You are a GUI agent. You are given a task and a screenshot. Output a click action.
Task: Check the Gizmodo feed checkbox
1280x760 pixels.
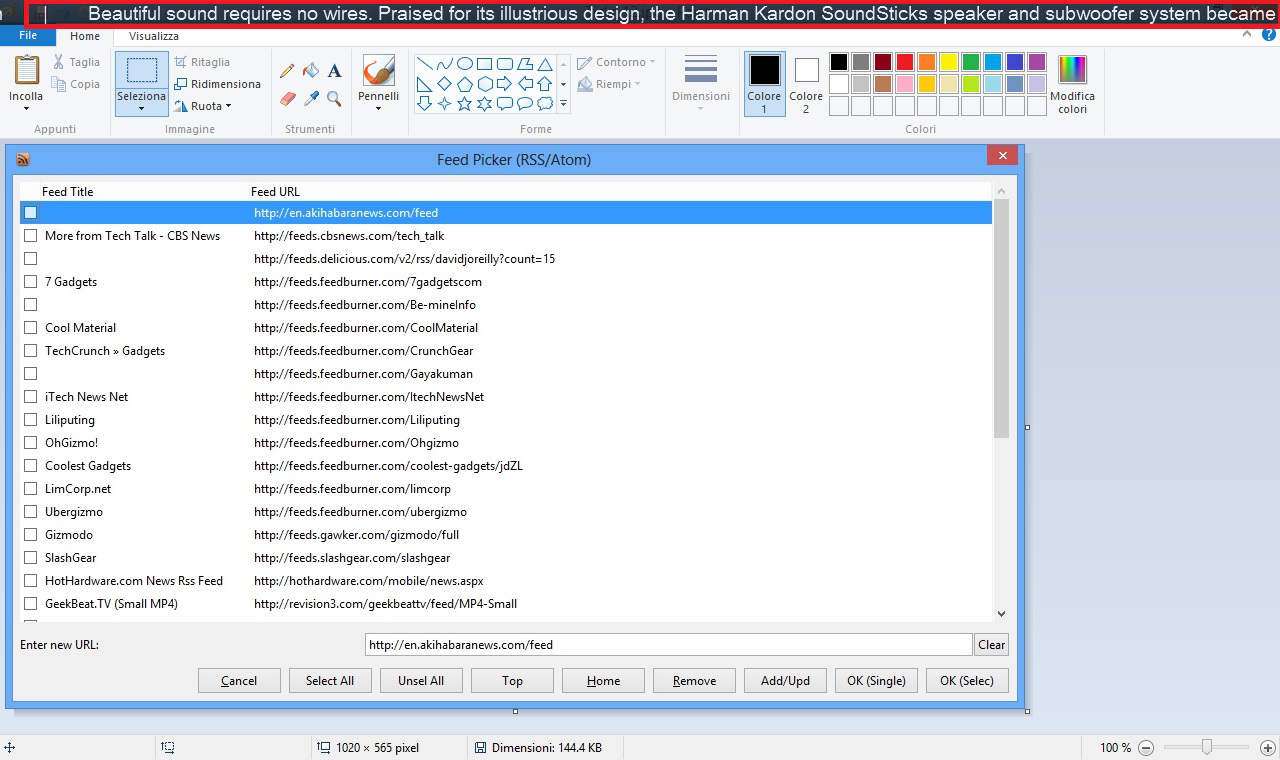coord(31,535)
